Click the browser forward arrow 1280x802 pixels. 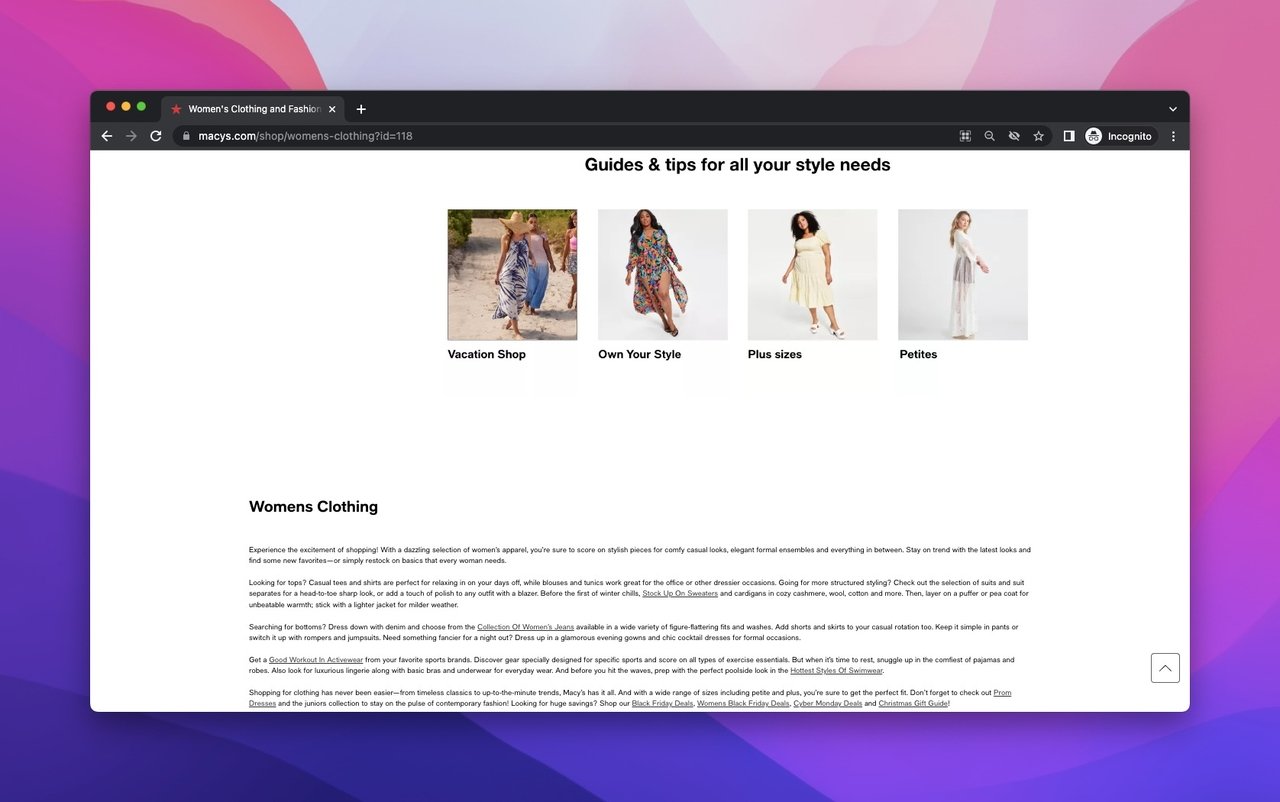[131, 136]
